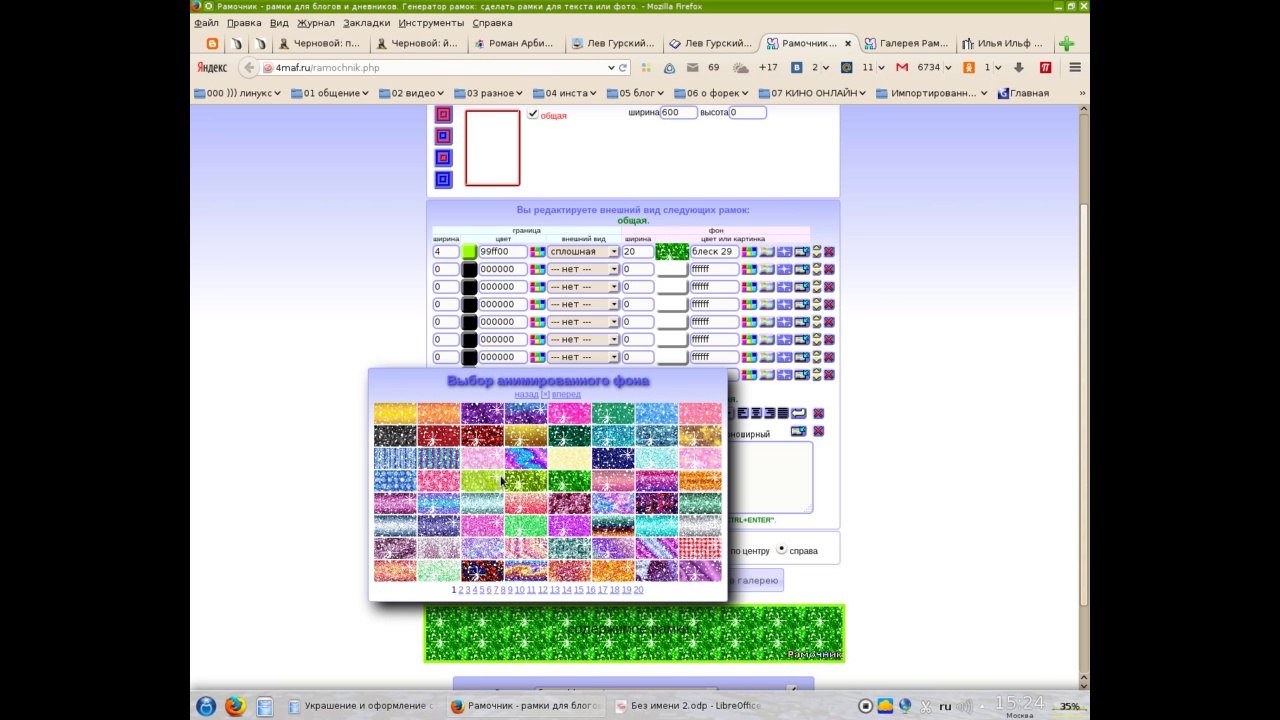Viewport: 1280px width, 720px height.
Task: Click black border color swatch in second row
Action: (469, 269)
